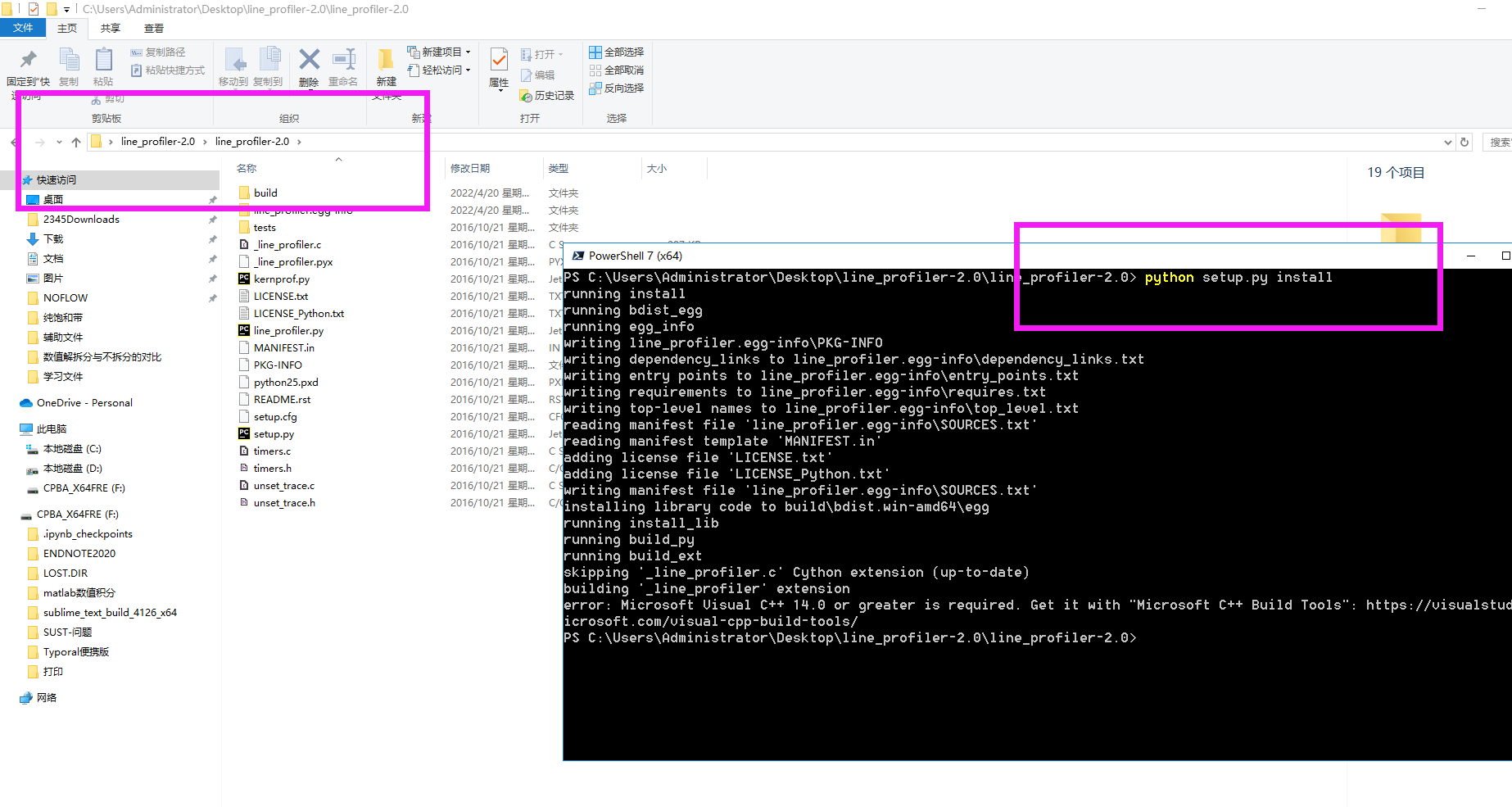Viewport: 1512px width, 807px height.
Task: Click the Refresh button in address bar
Action: pyautogui.click(x=1464, y=142)
